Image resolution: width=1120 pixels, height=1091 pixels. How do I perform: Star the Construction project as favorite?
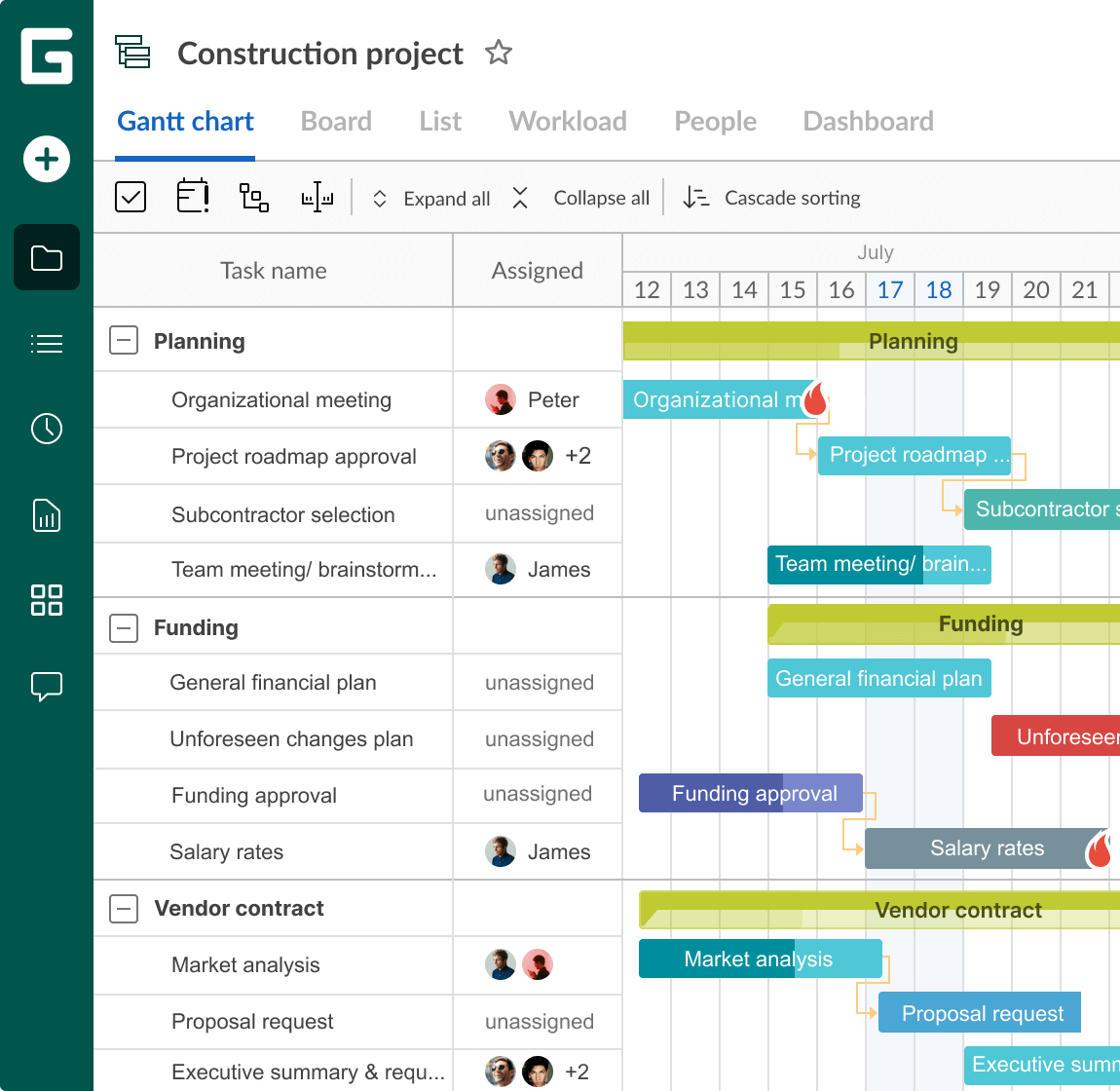click(499, 53)
